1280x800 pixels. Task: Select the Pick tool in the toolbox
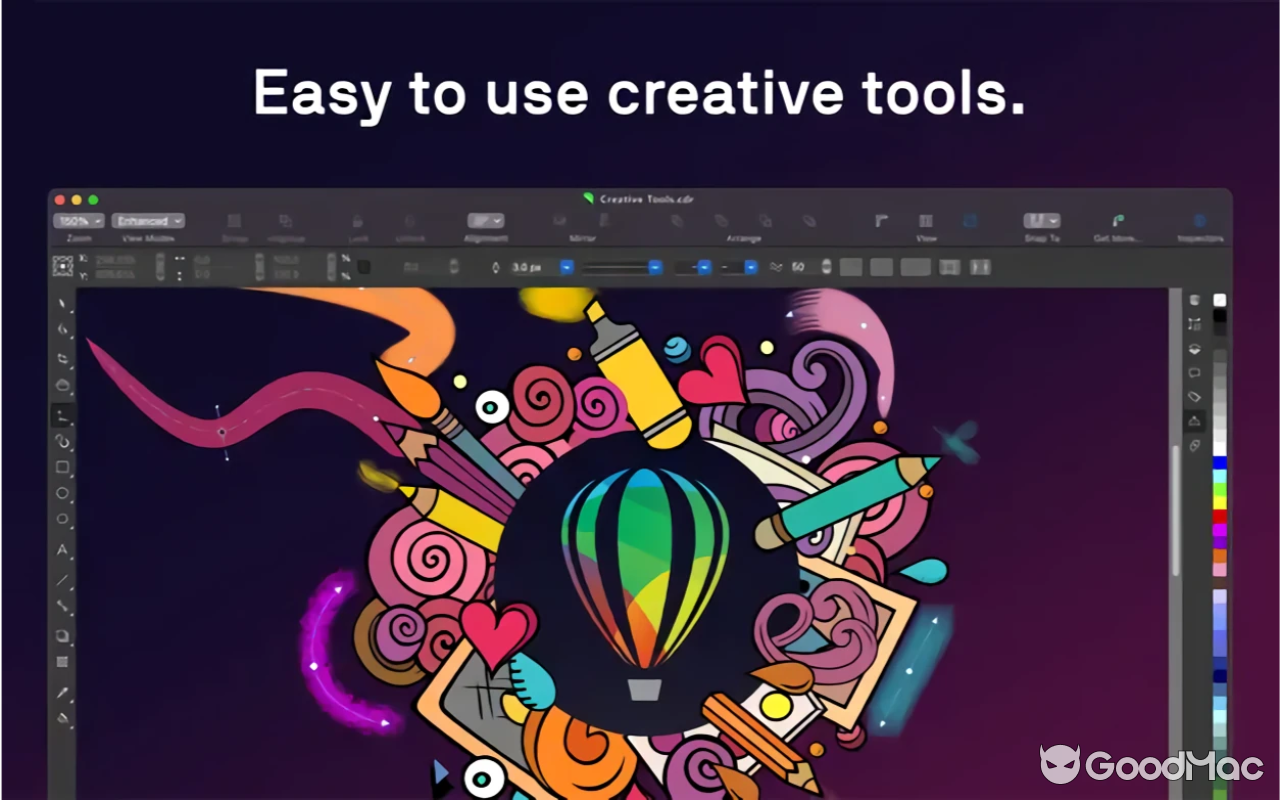[62, 303]
